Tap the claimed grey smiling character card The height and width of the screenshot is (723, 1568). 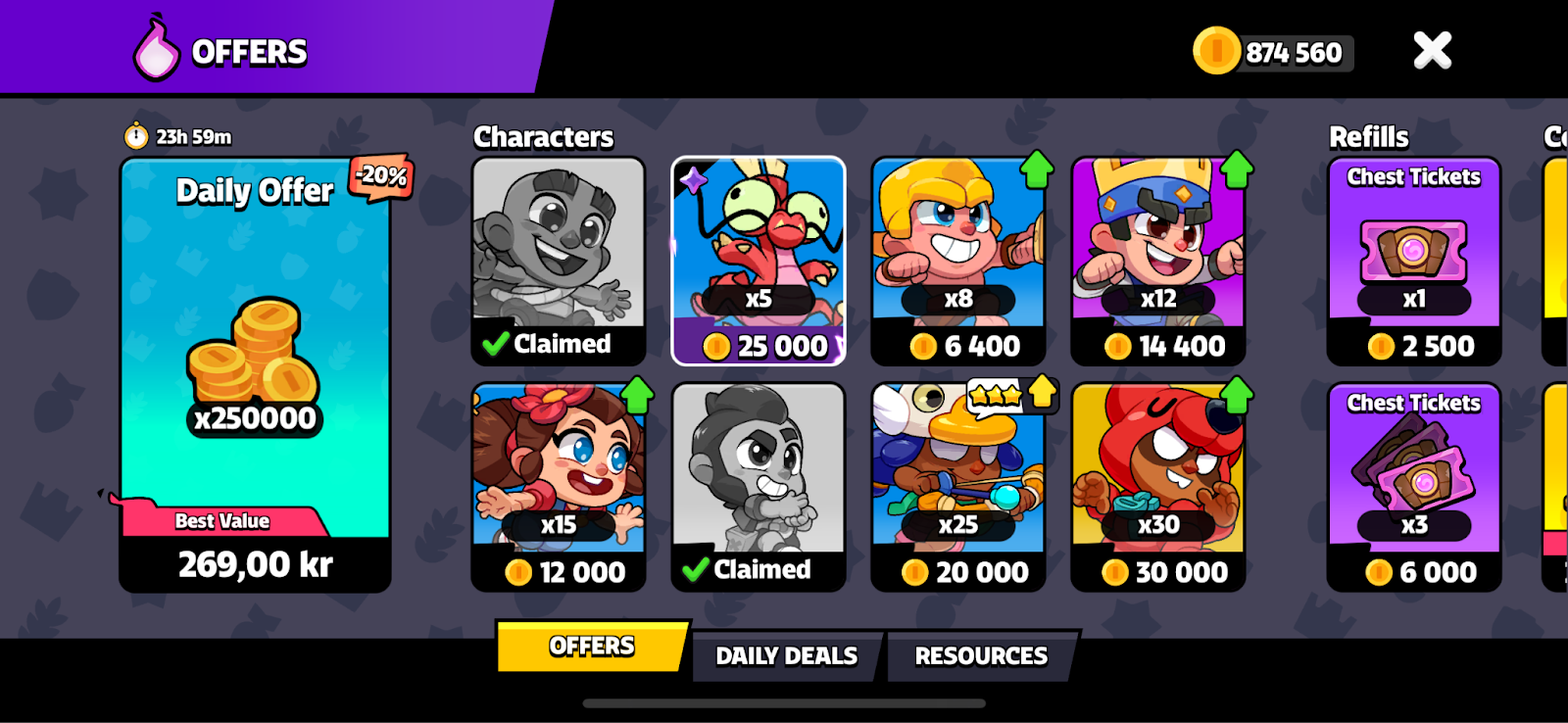559,261
